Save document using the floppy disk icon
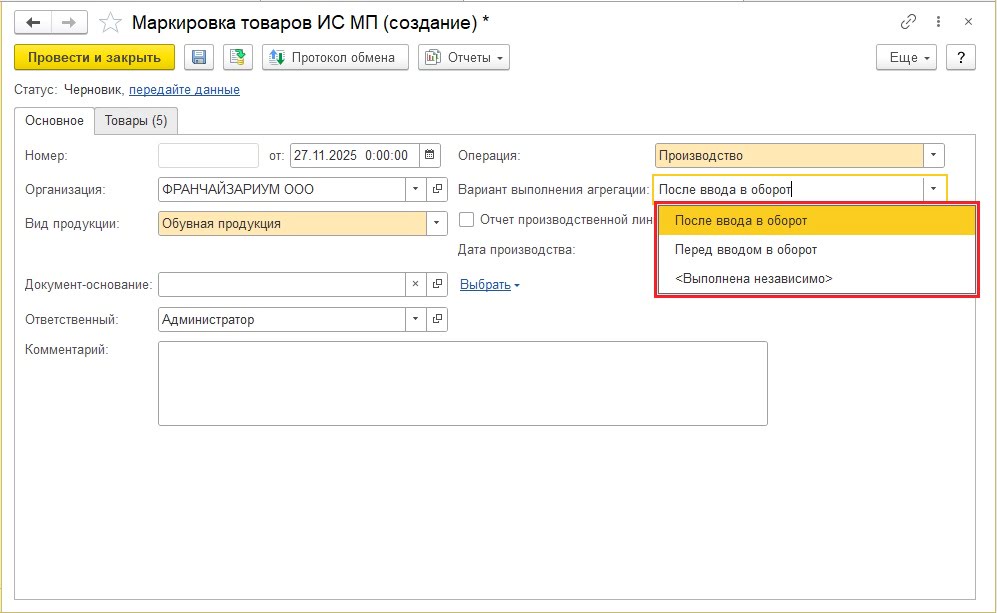This screenshot has width=997, height=613. click(198, 58)
